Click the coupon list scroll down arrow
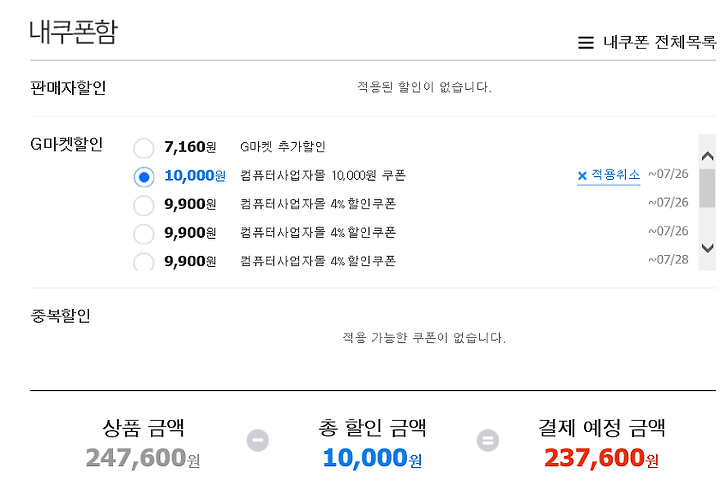The height and width of the screenshot is (486, 720). click(x=708, y=248)
